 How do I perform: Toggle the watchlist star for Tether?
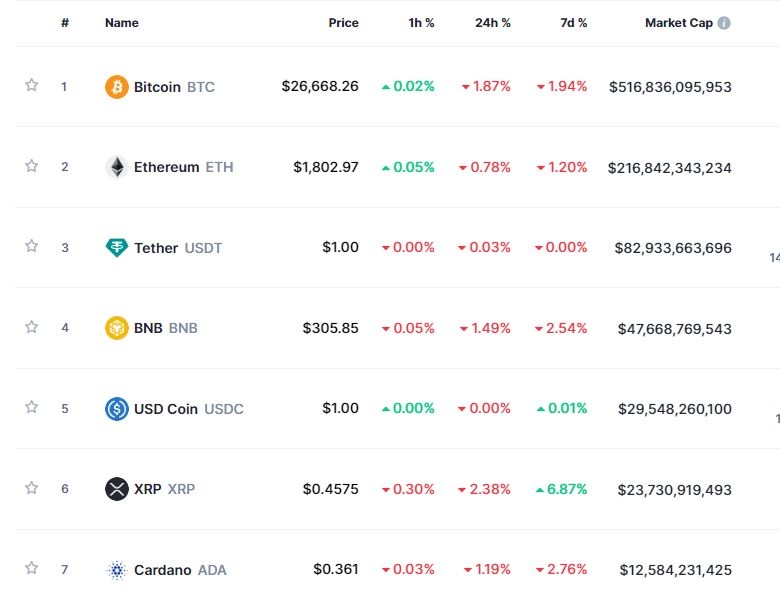click(x=31, y=246)
